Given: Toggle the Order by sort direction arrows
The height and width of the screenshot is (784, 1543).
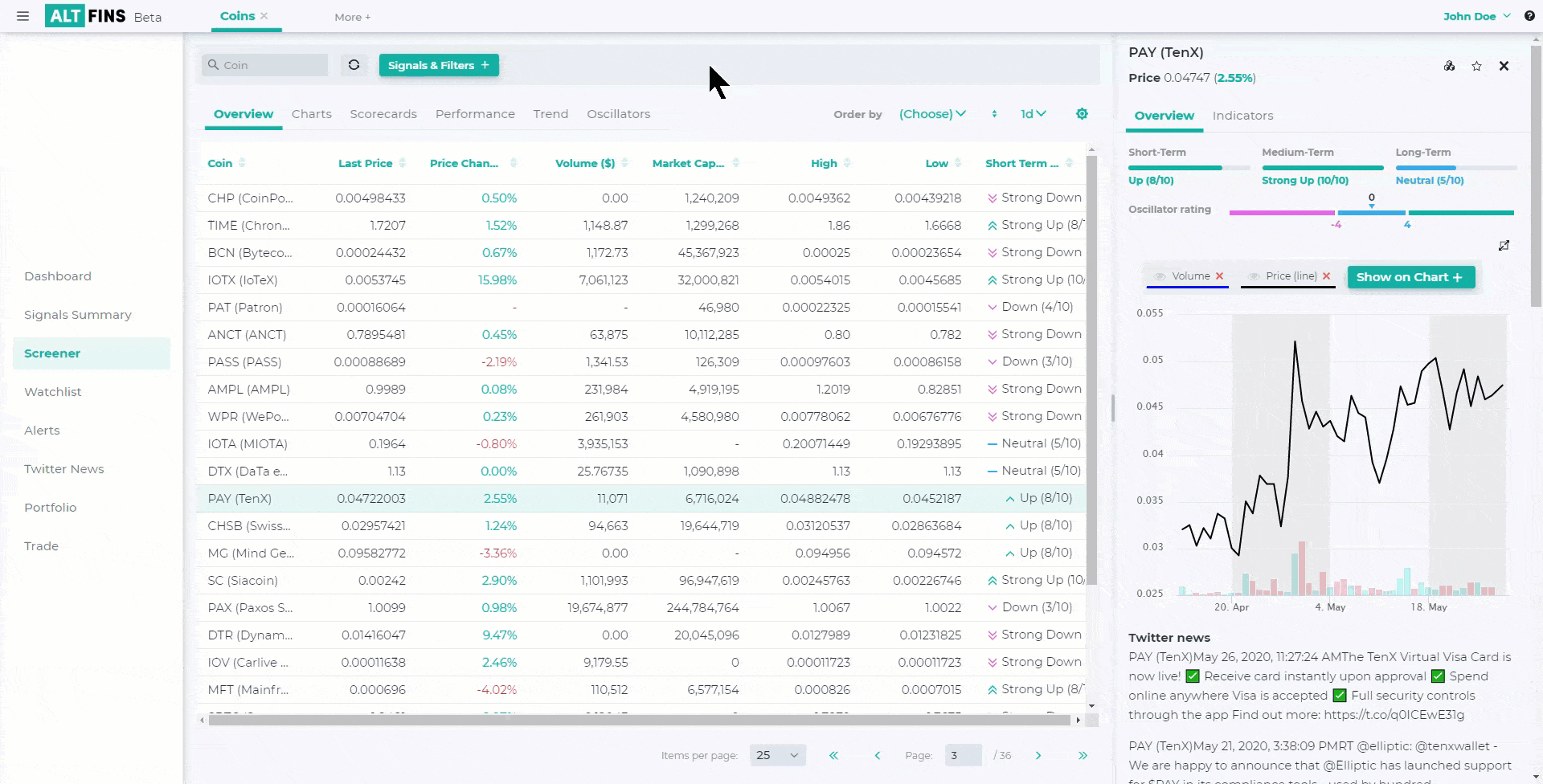Looking at the screenshot, I should [x=994, y=114].
